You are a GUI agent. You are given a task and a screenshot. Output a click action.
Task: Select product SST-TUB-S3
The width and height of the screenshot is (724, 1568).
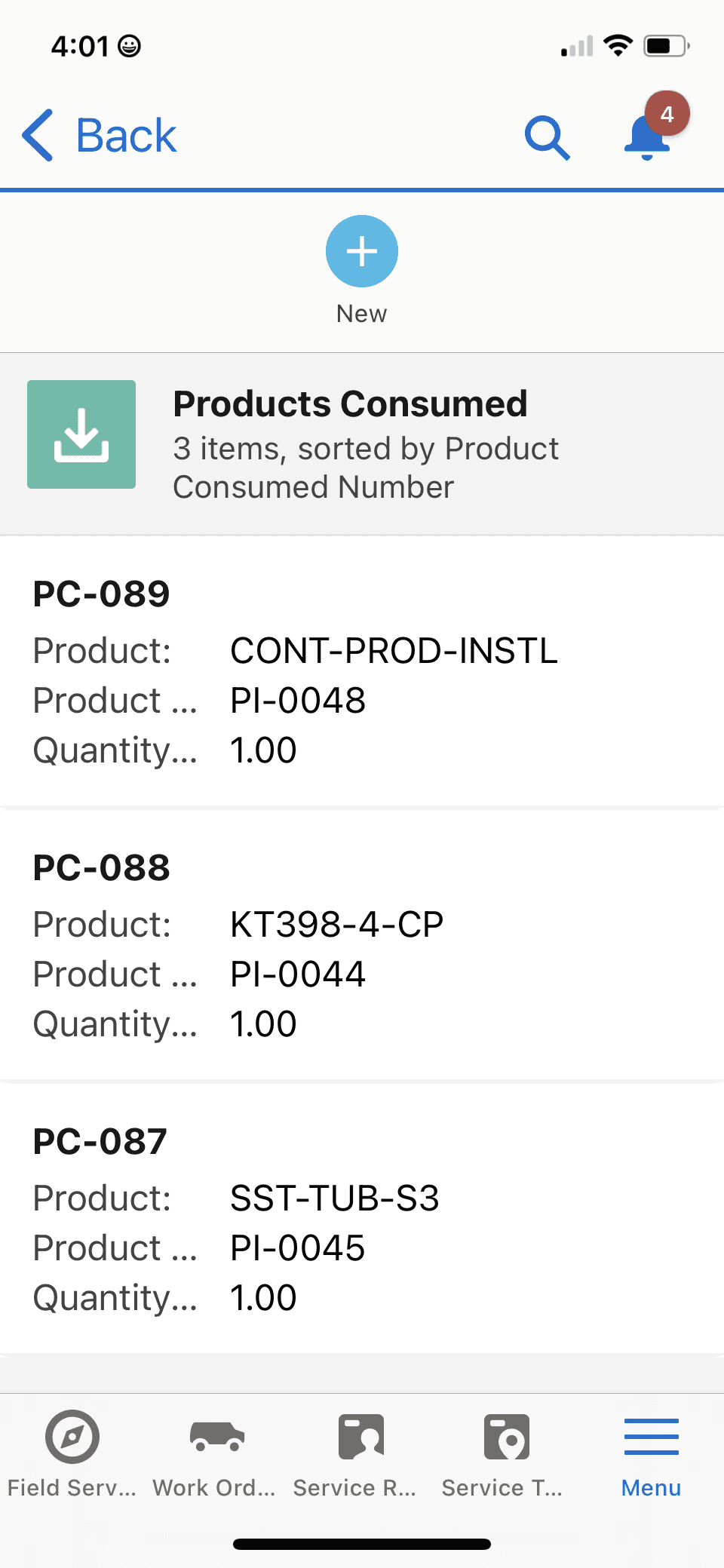tap(334, 1198)
